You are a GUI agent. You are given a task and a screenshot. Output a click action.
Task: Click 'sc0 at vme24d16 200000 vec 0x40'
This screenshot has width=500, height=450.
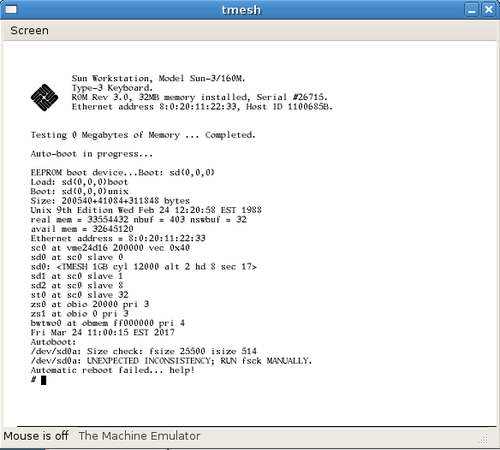[110, 248]
